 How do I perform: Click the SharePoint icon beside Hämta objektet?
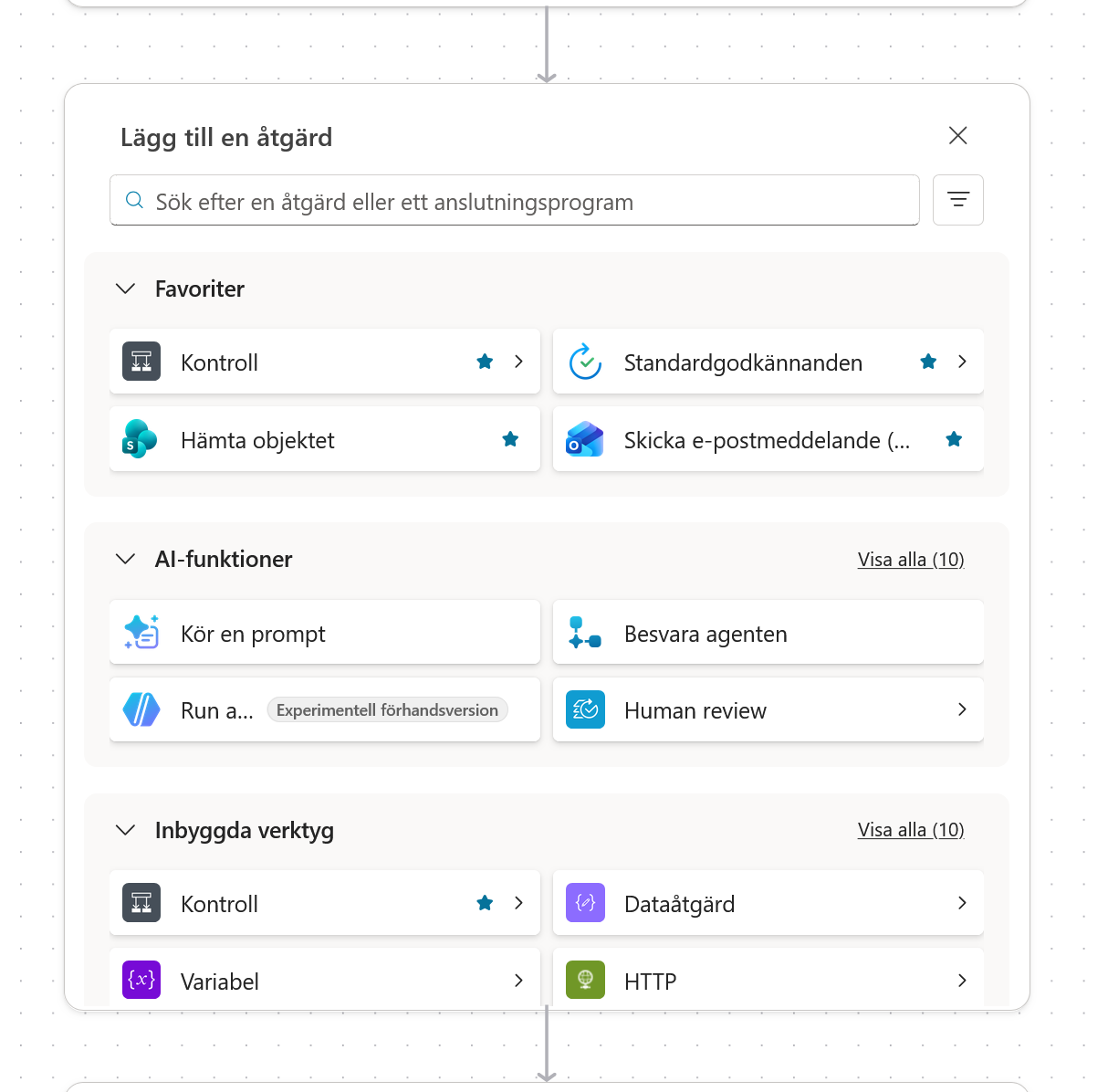pyautogui.click(x=141, y=439)
